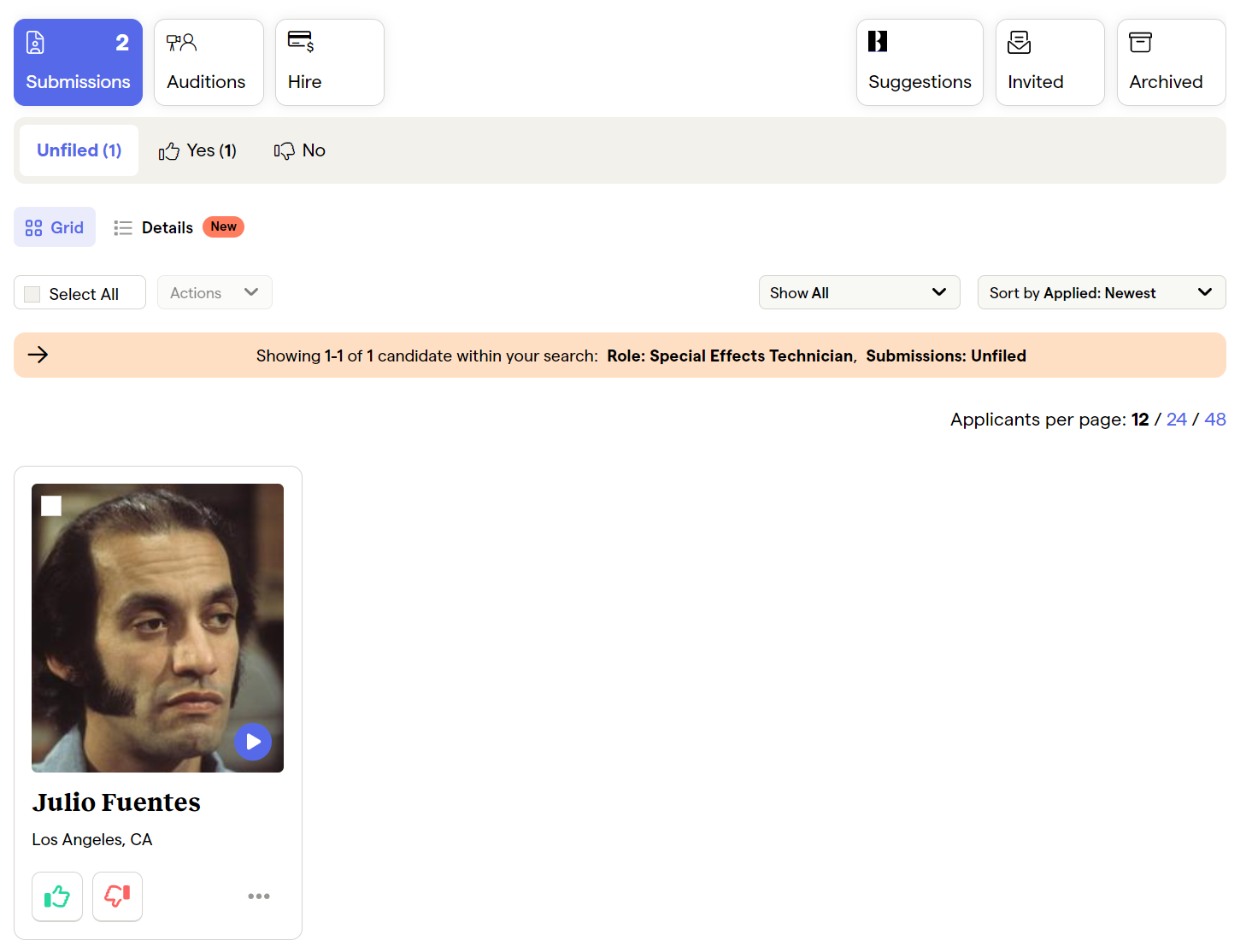
Task: Click the arrow icon in search banner
Action: tap(38, 355)
